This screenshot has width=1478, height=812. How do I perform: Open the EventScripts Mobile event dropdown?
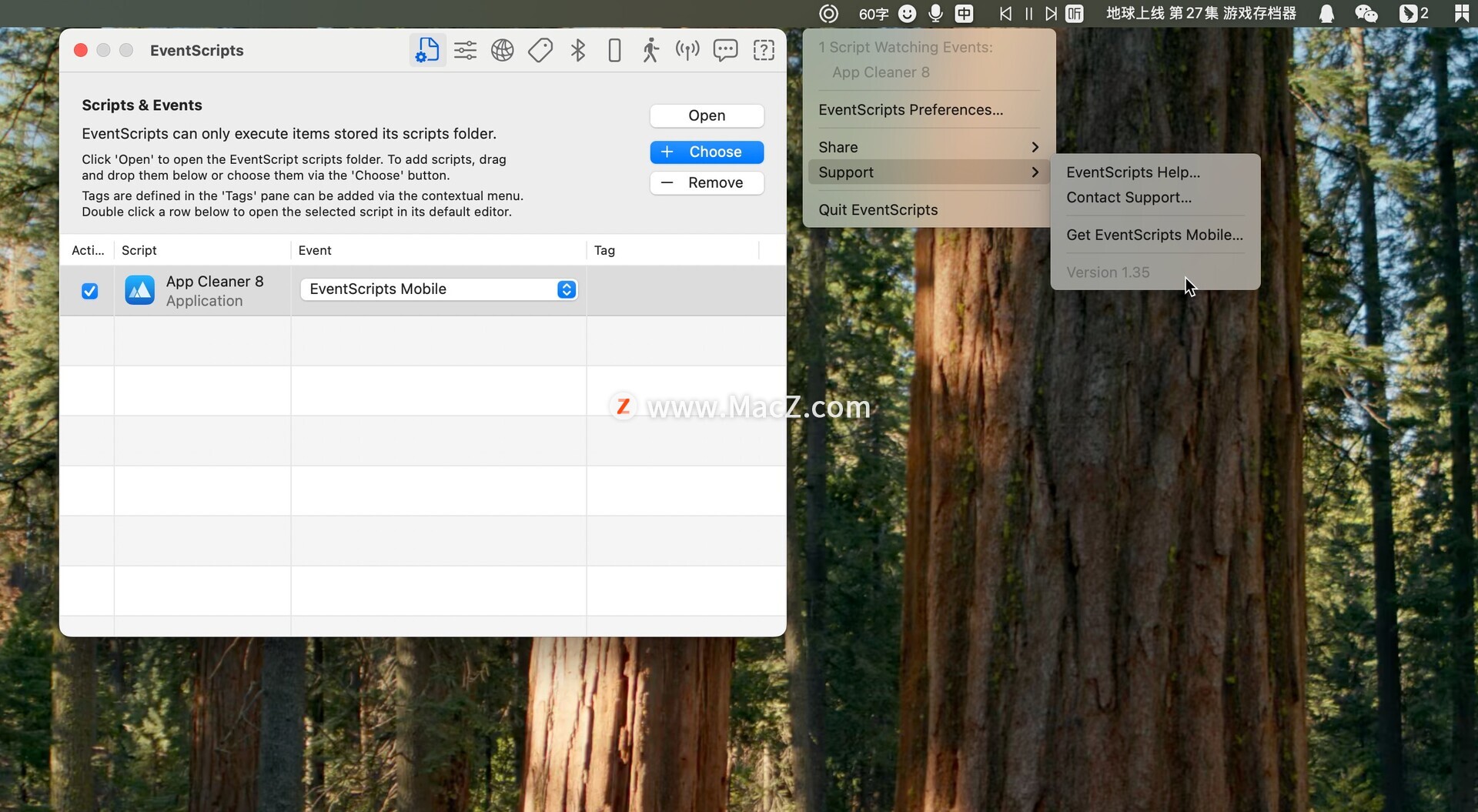439,289
